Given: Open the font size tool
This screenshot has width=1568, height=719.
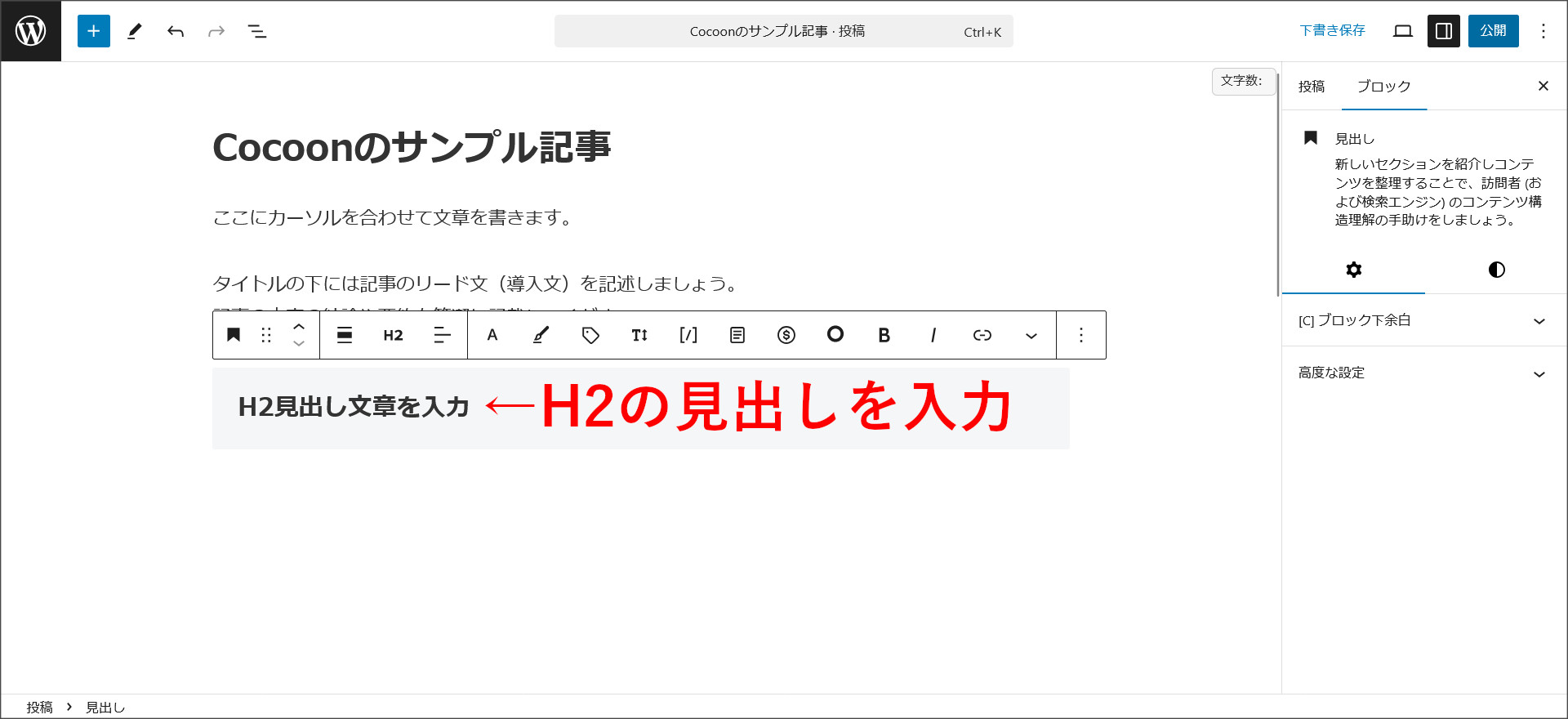Looking at the screenshot, I should [x=639, y=335].
